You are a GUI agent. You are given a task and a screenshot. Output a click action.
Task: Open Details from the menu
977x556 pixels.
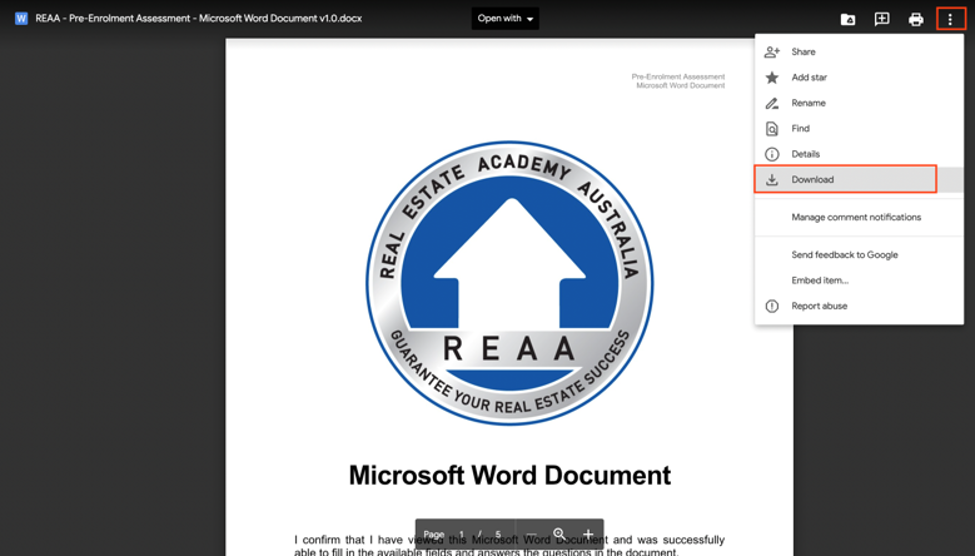pos(859,154)
